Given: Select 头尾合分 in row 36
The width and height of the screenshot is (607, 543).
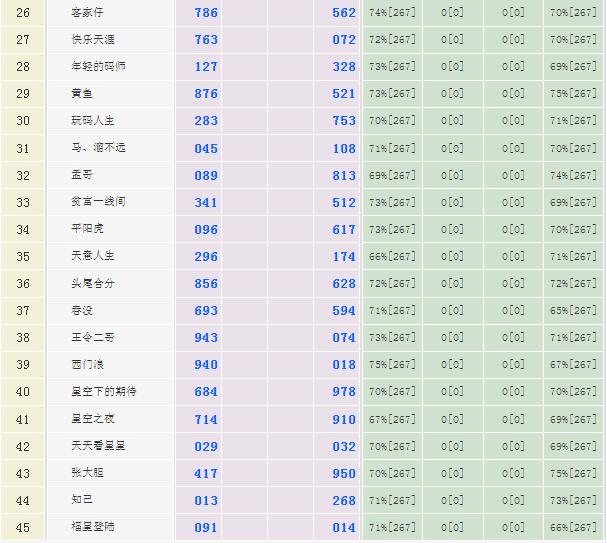Looking at the screenshot, I should (92, 284).
